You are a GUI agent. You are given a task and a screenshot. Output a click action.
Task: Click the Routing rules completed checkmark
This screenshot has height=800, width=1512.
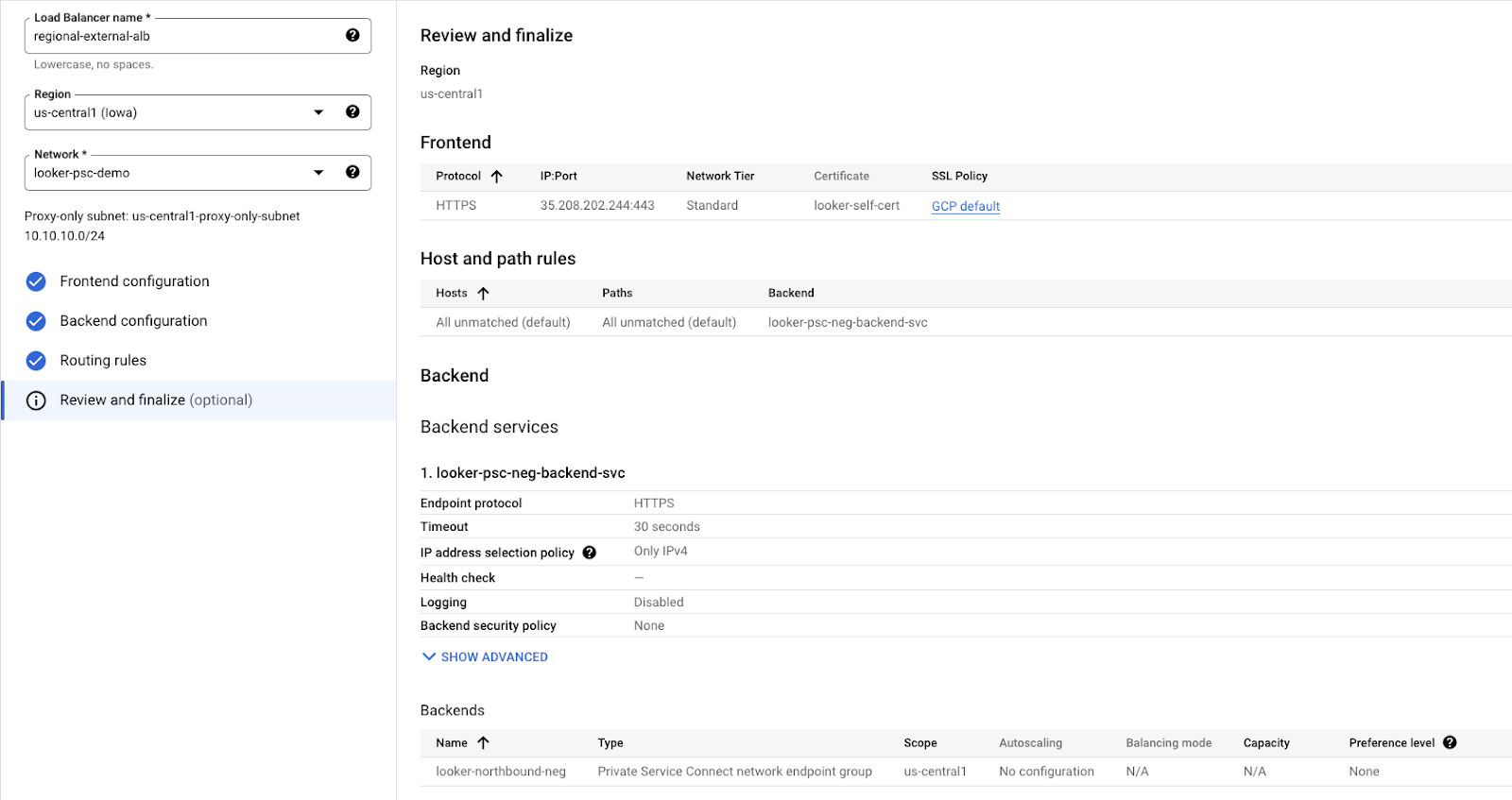point(36,361)
